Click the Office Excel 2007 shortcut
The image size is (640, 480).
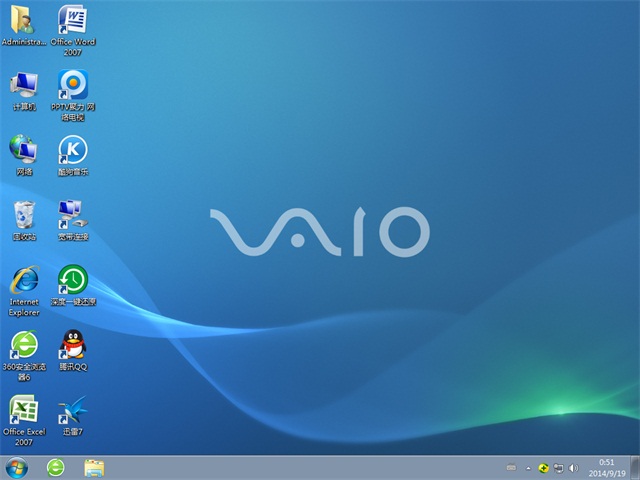[23, 409]
